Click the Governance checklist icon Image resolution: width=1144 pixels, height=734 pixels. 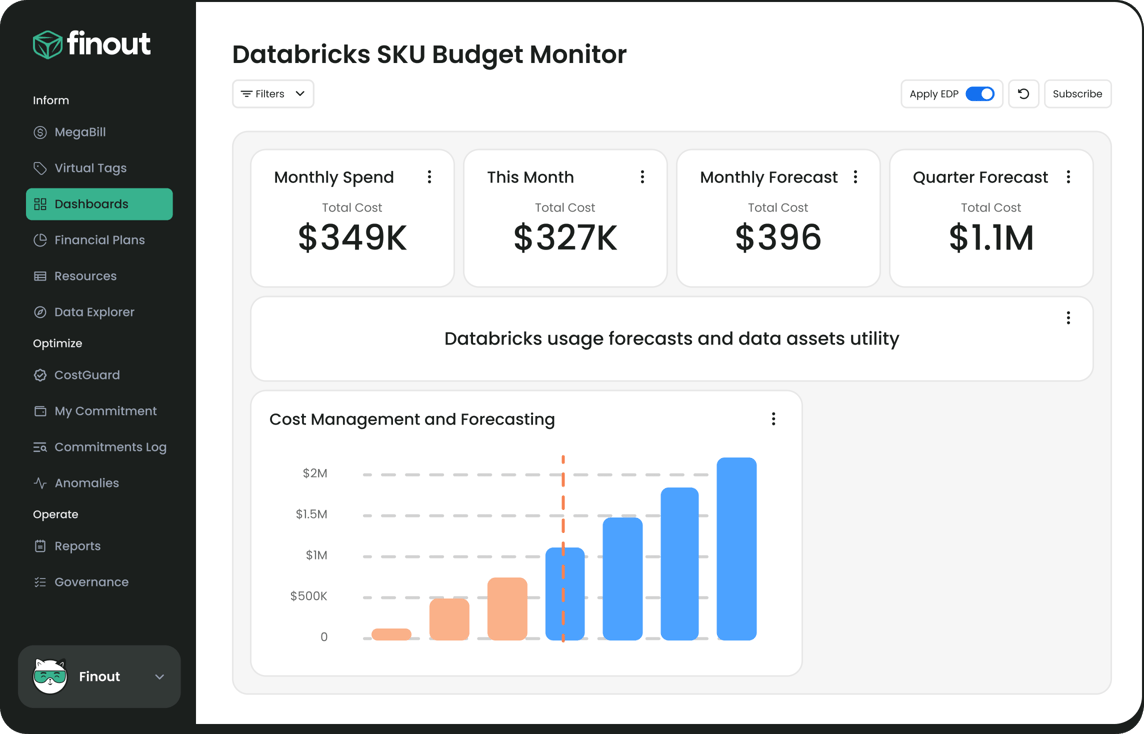[40, 582]
